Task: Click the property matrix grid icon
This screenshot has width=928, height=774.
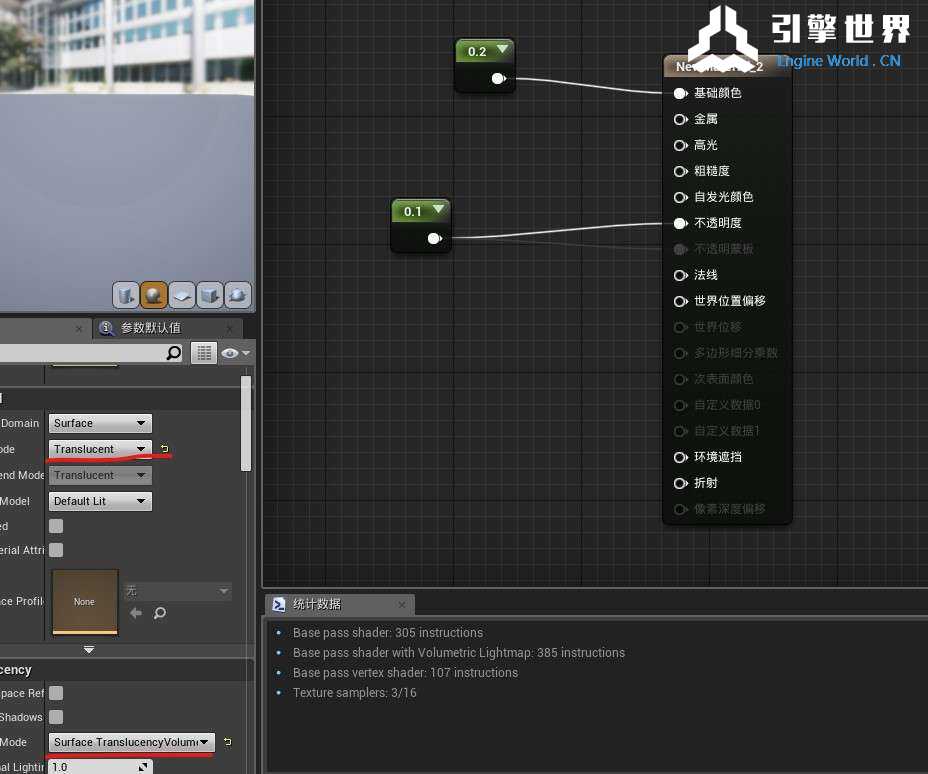Action: (204, 353)
